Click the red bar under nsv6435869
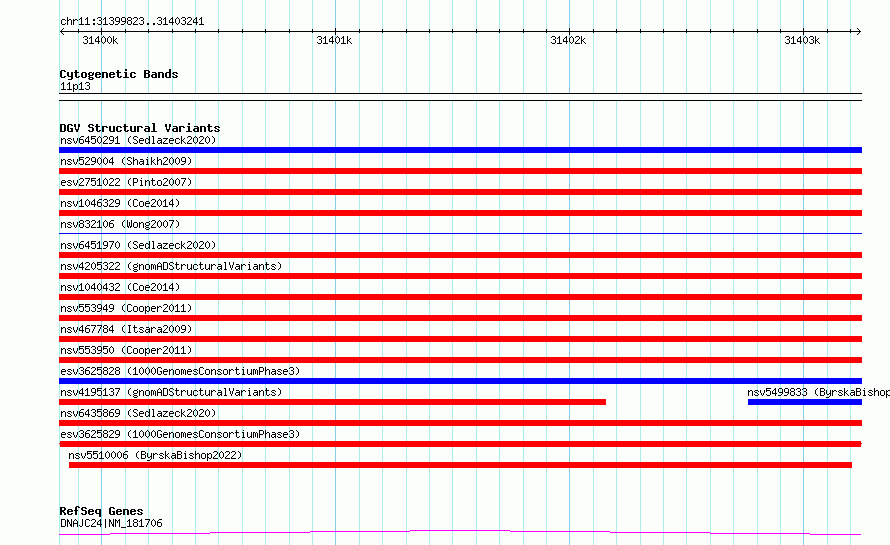The height and width of the screenshot is (545, 890). click(x=460, y=423)
